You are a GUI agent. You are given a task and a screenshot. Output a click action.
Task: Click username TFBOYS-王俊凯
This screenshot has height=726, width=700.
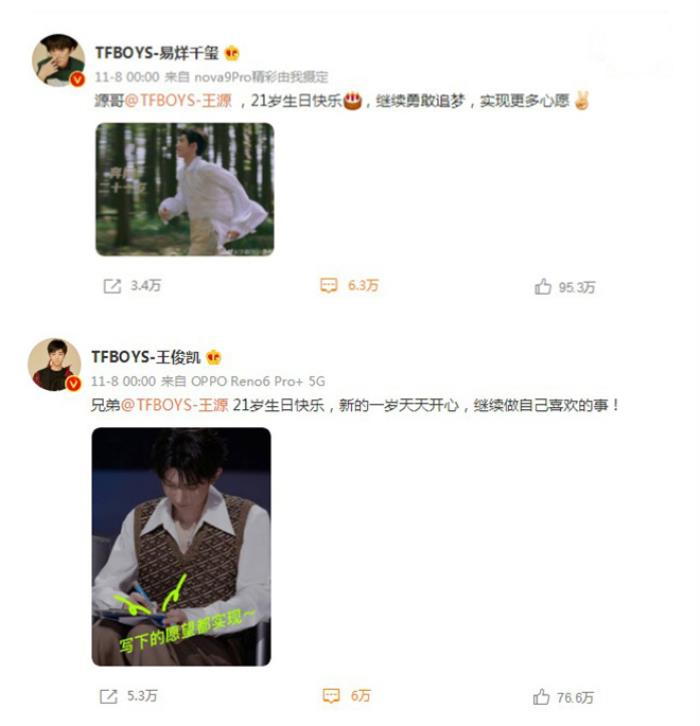click(146, 357)
